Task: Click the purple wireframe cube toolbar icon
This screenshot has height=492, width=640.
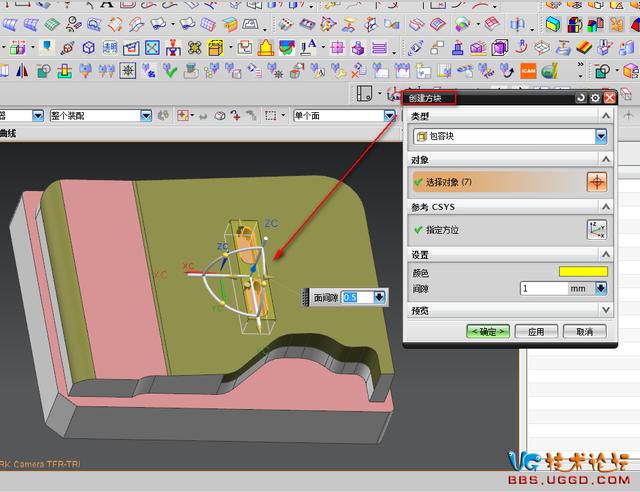Action: (x=89, y=47)
